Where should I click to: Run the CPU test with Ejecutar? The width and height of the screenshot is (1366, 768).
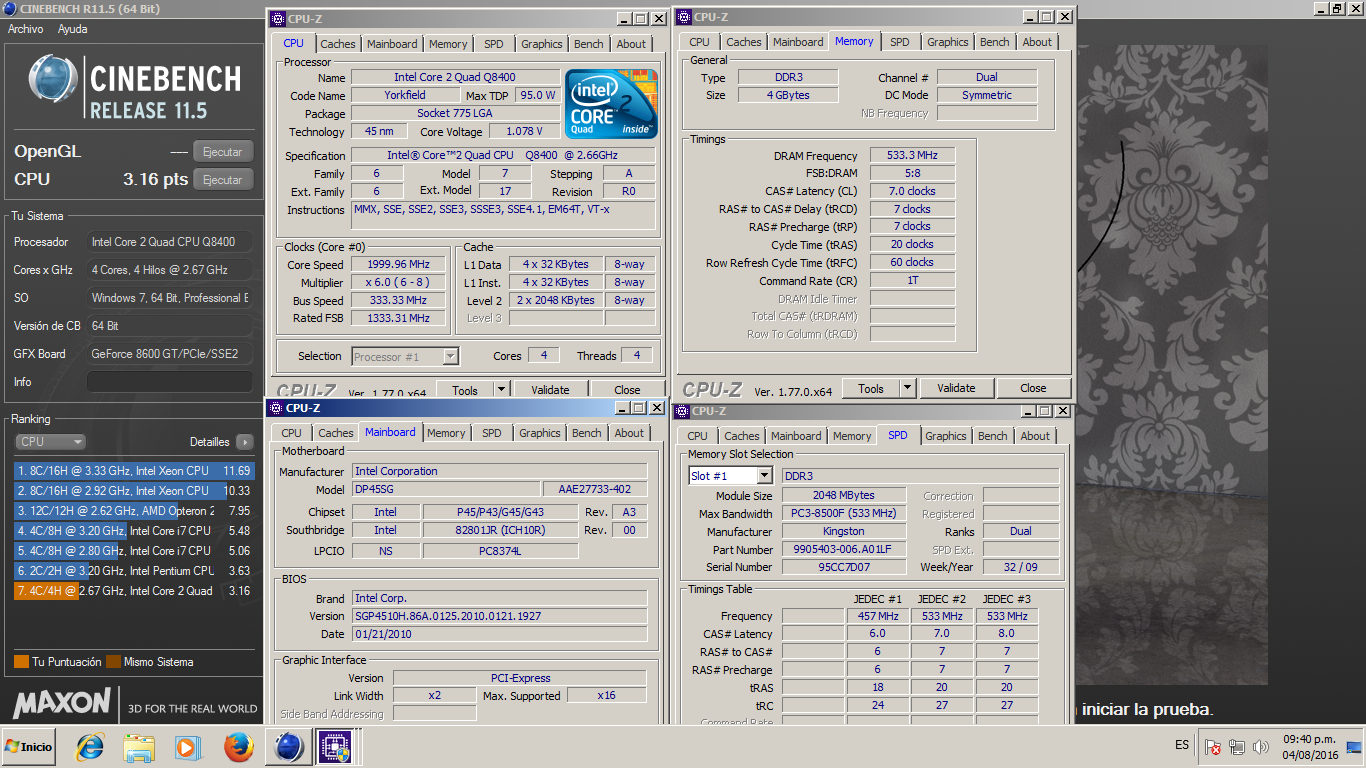223,180
